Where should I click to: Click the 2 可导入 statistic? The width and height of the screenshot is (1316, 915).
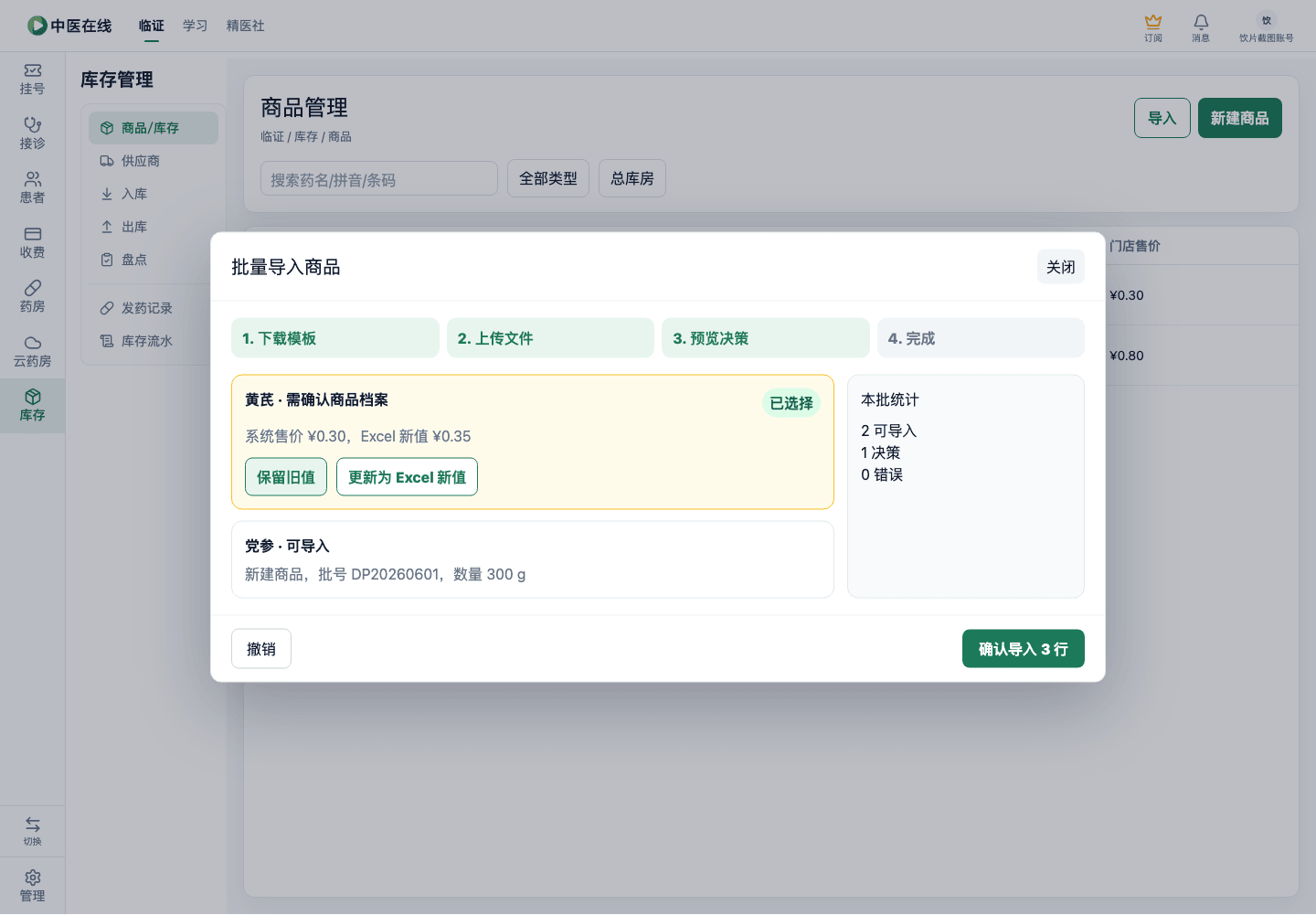(x=888, y=431)
